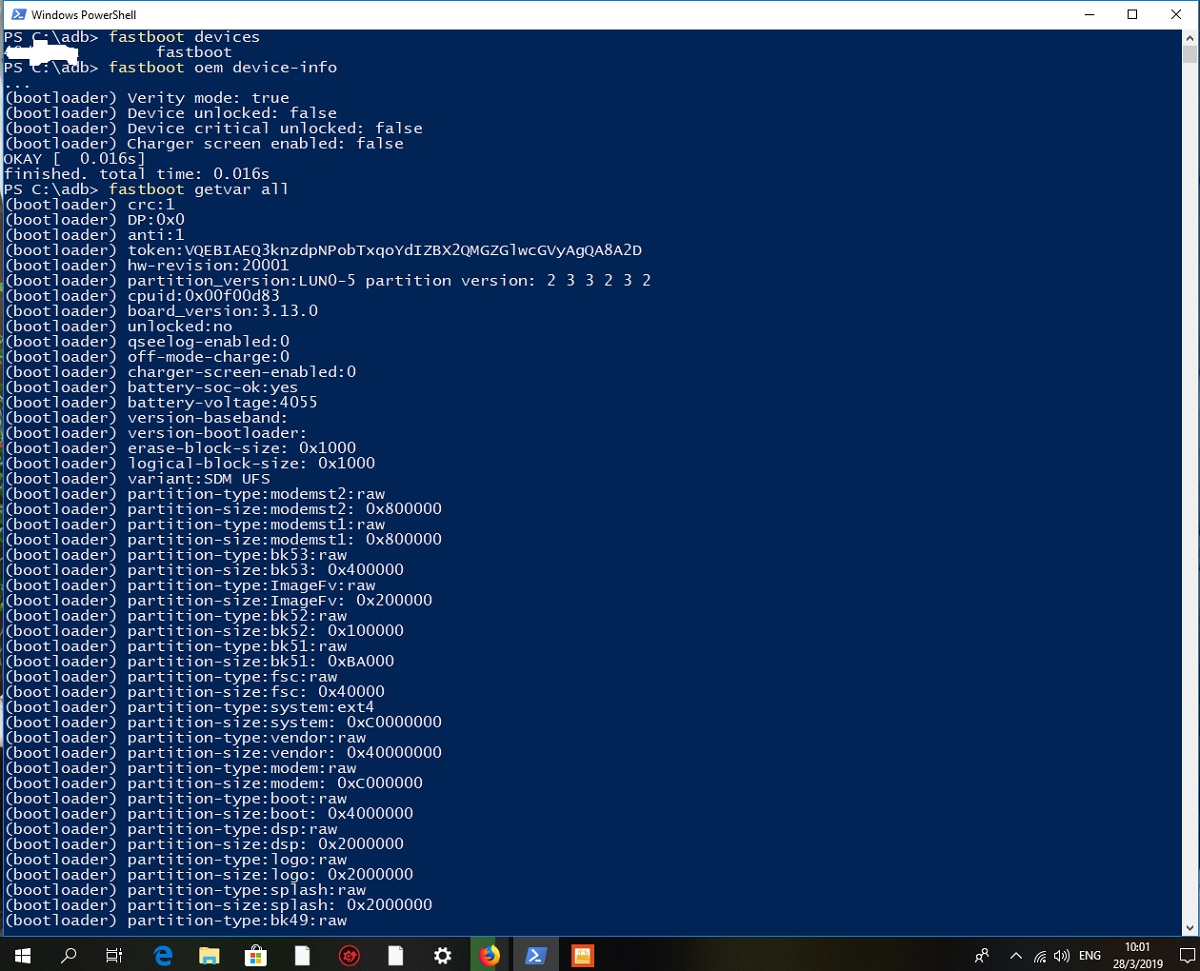Click the volume speaker icon
Image resolution: width=1200 pixels, height=971 pixels.
coord(1061,955)
